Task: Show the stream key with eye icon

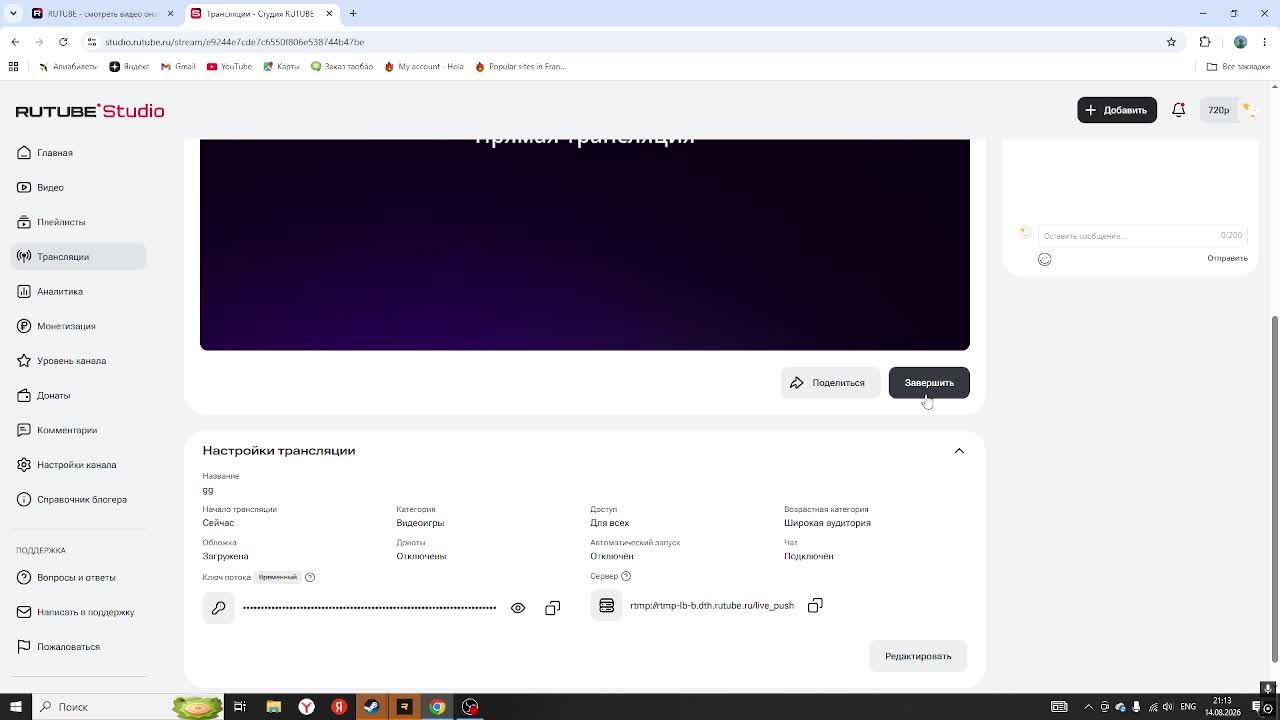Action: [518, 608]
